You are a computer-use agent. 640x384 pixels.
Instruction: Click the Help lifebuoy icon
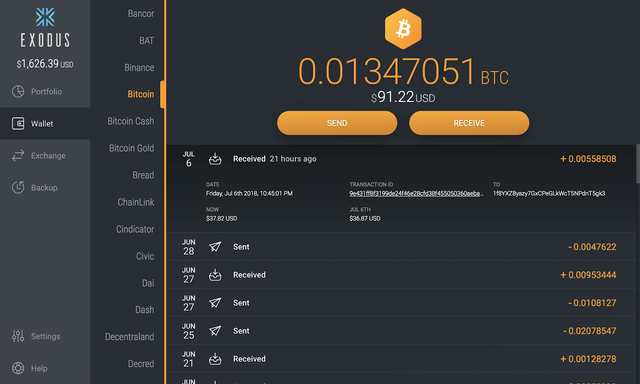pos(18,368)
